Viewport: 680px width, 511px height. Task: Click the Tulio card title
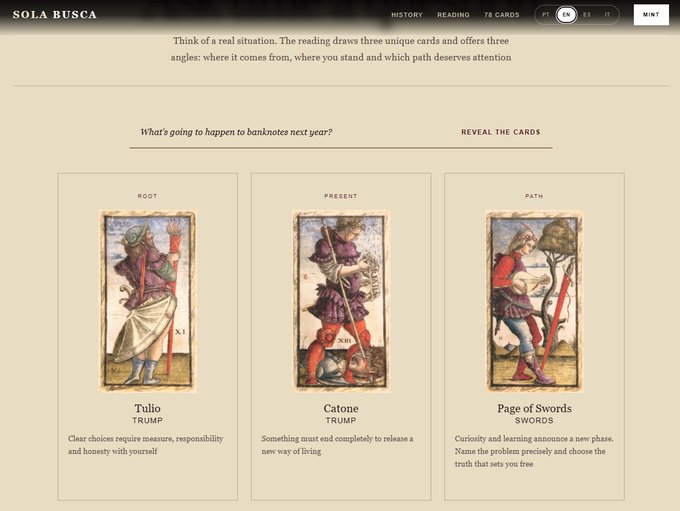147,408
